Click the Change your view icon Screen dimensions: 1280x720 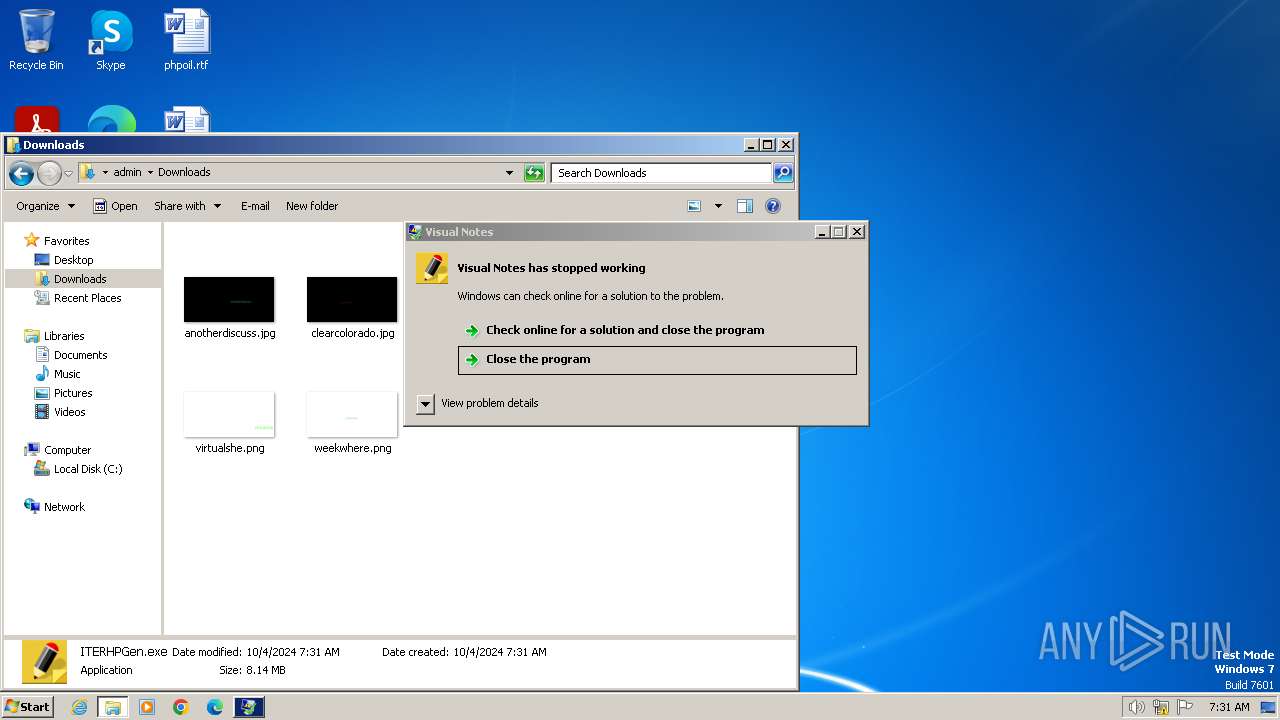click(x=695, y=206)
